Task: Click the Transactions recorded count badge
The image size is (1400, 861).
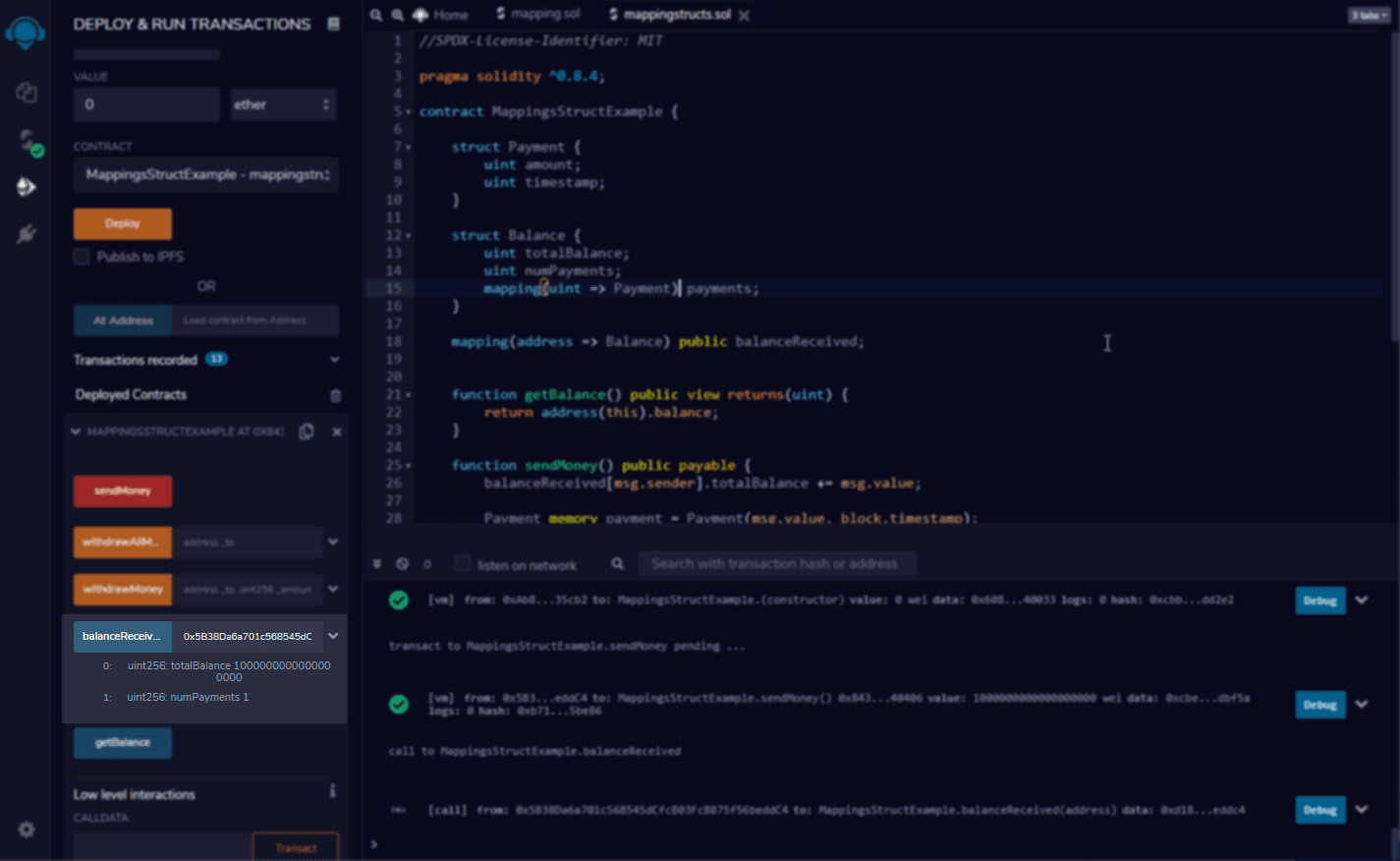Action: [216, 359]
